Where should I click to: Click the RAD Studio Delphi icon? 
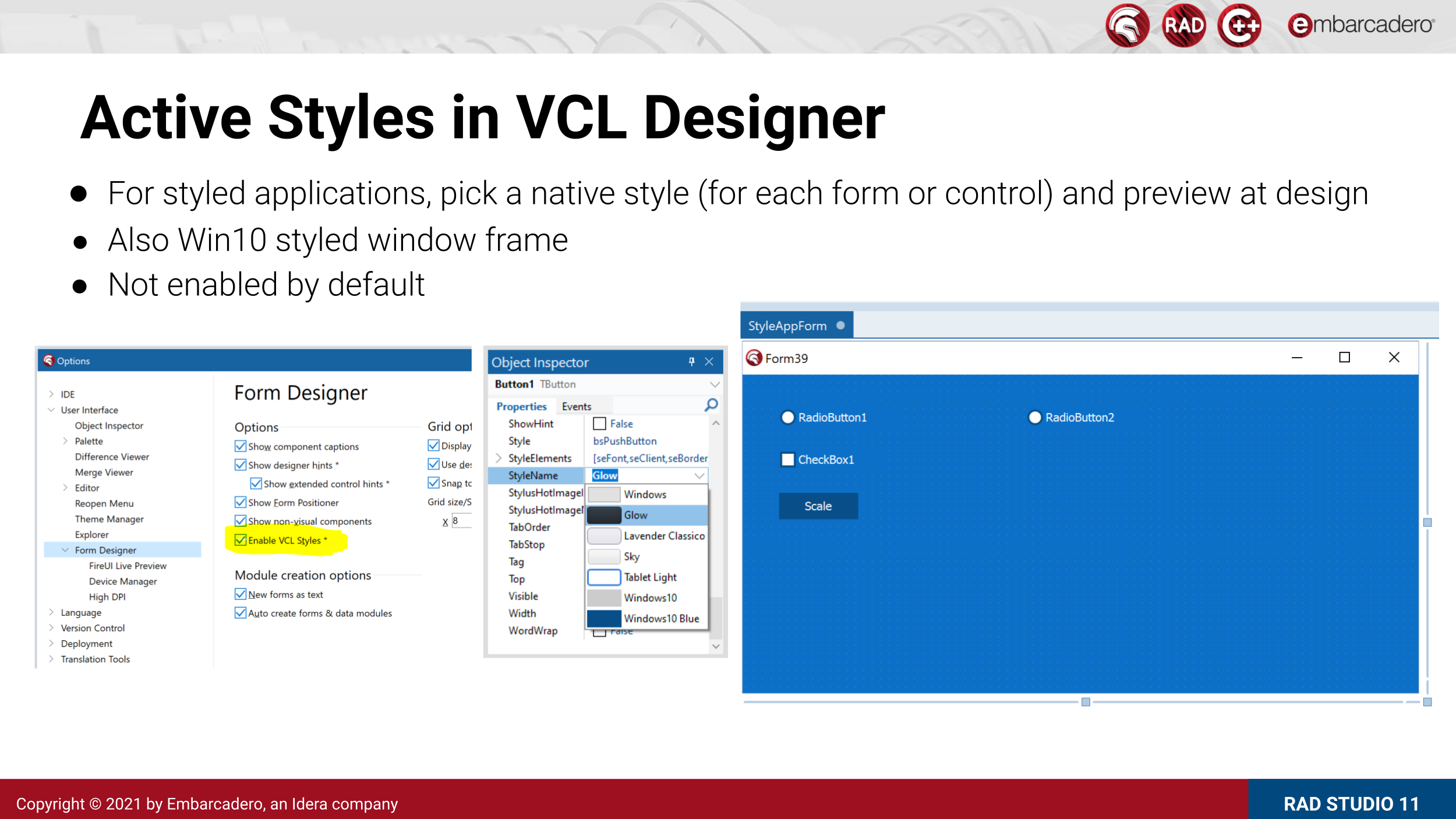tap(1128, 25)
